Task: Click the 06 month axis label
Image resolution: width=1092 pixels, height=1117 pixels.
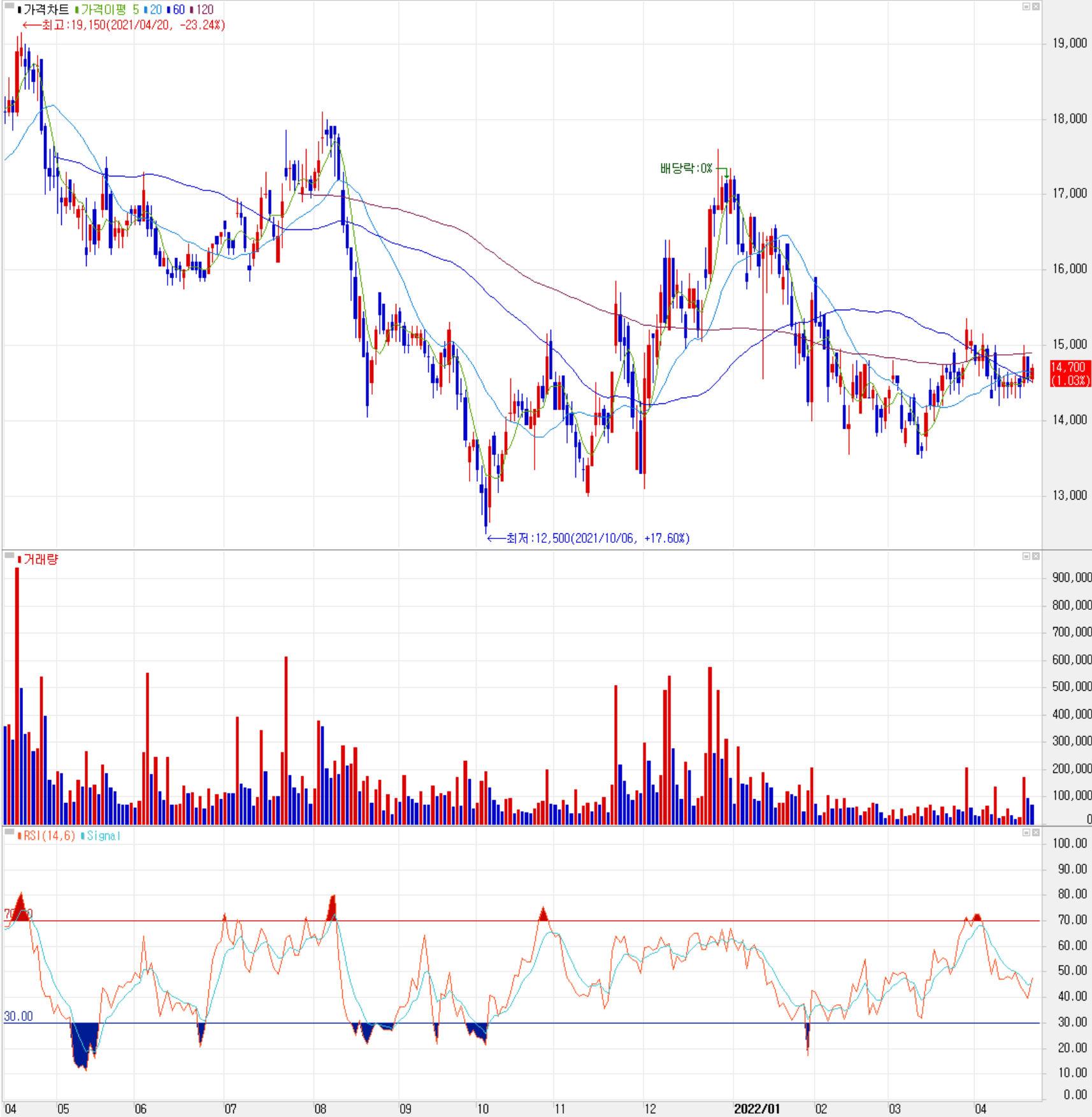Action: point(141,1109)
